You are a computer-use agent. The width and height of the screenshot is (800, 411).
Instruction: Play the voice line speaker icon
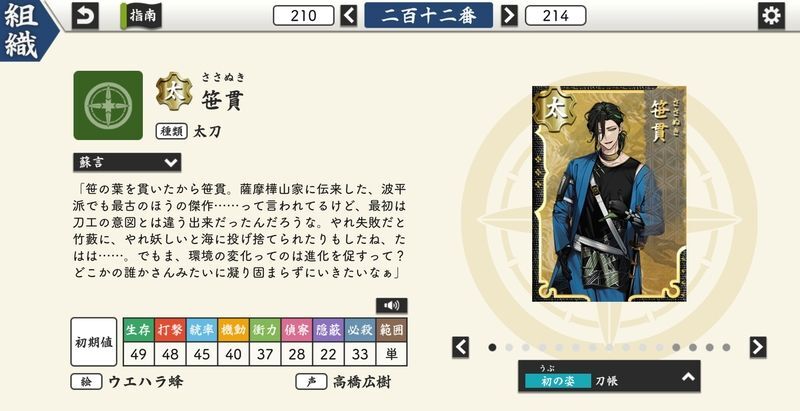(391, 305)
